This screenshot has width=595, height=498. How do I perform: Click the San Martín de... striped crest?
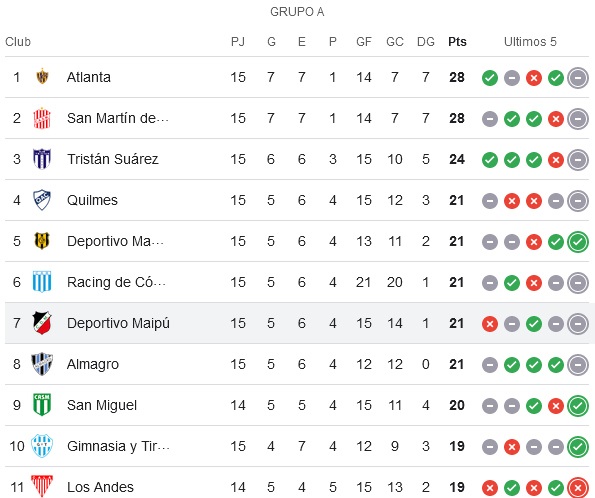tap(42, 118)
